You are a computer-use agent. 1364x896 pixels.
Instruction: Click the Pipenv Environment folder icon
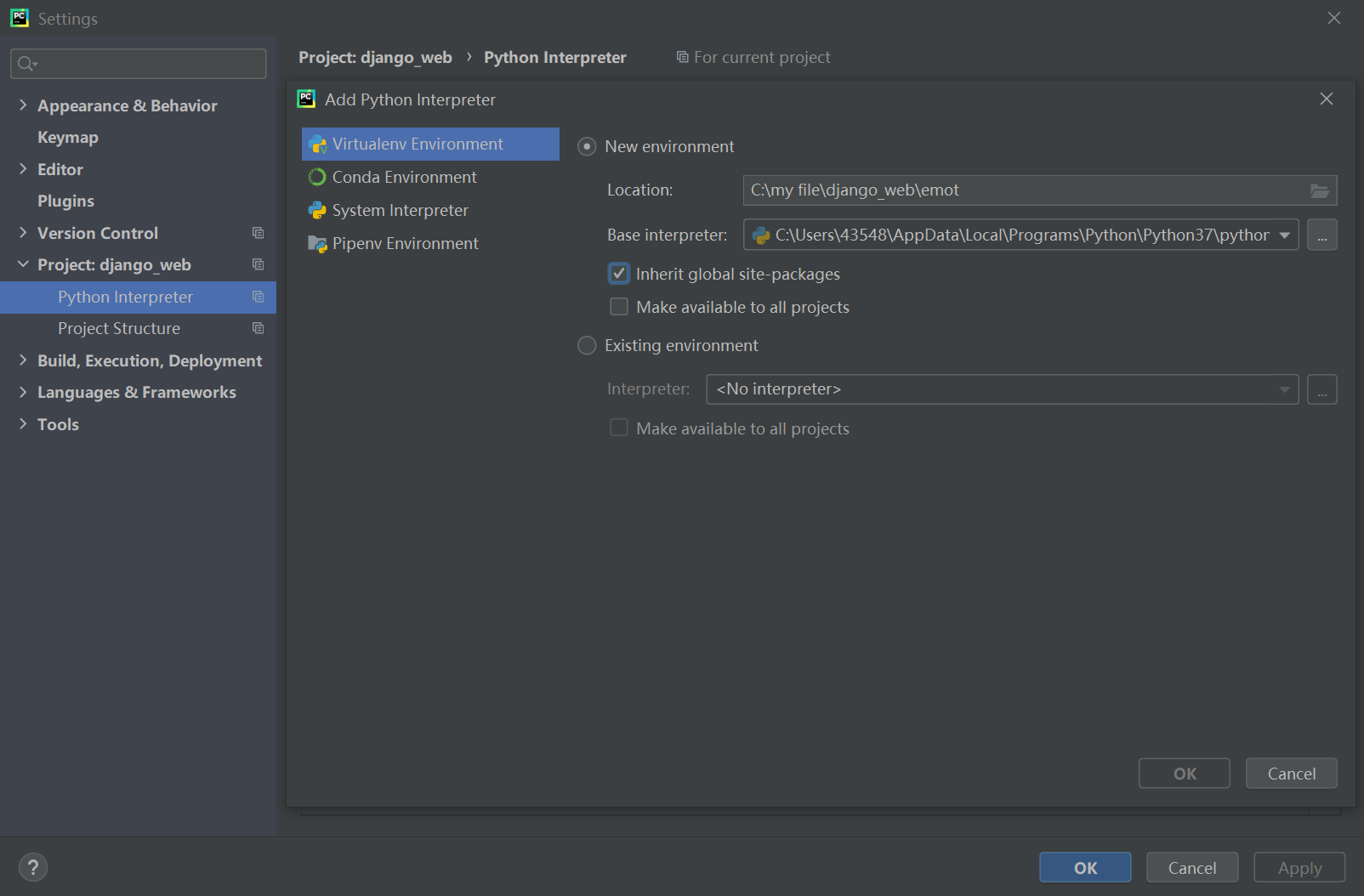[317, 244]
